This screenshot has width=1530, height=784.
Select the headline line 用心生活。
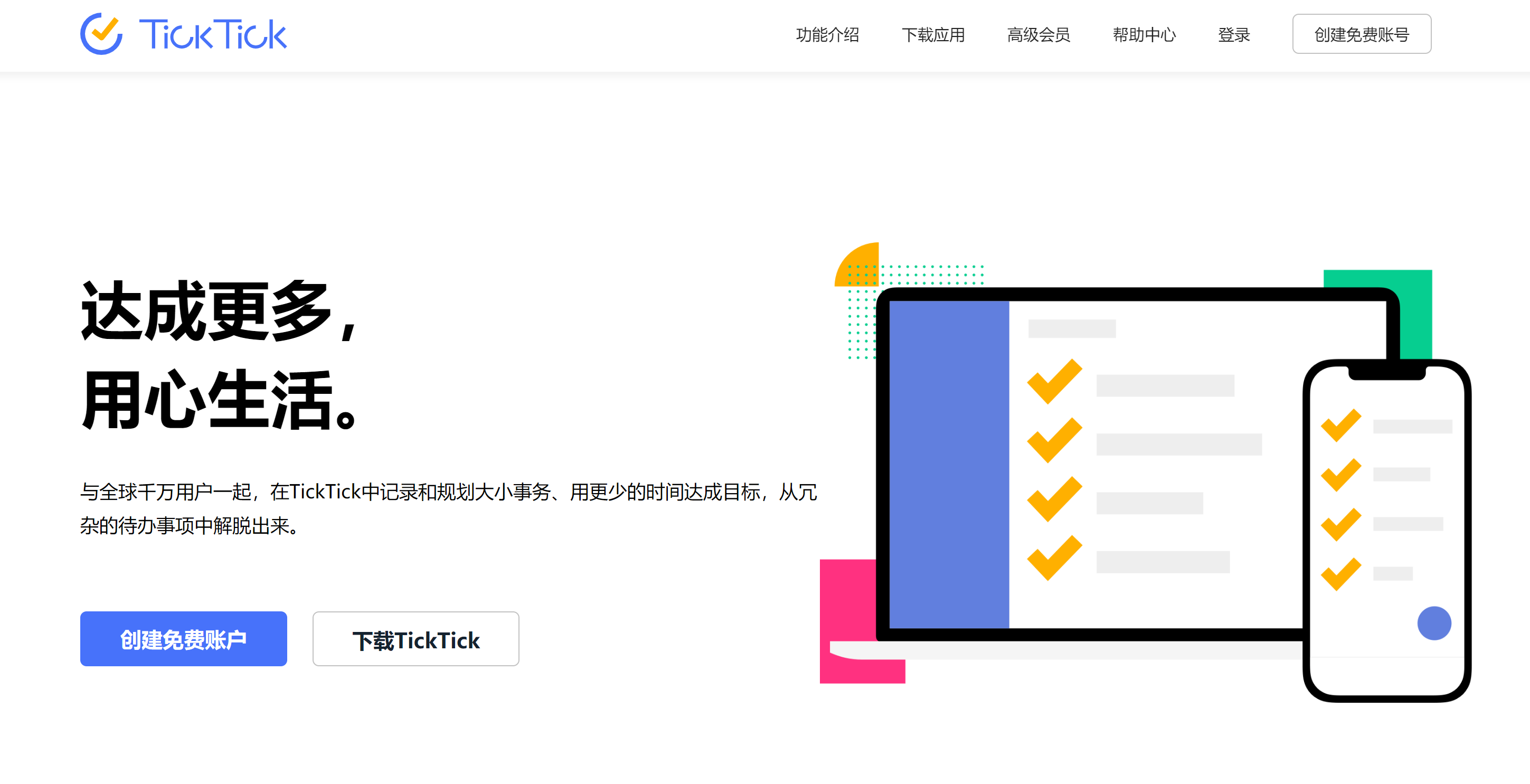coord(220,400)
